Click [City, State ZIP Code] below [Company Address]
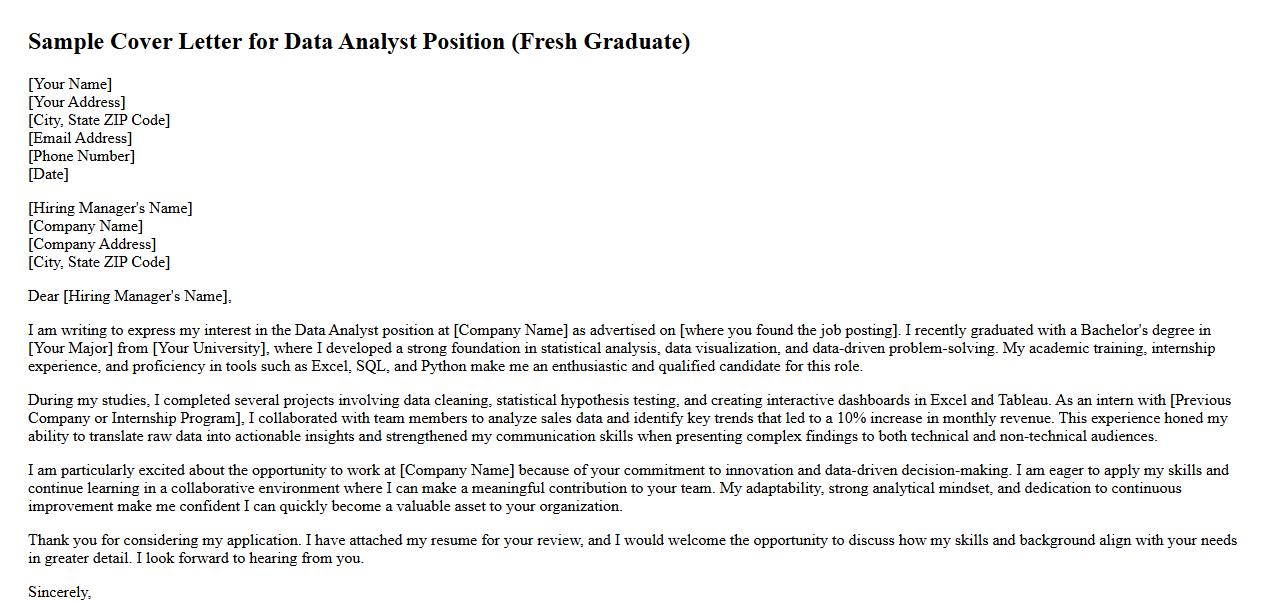The image size is (1278, 601). 99,262
